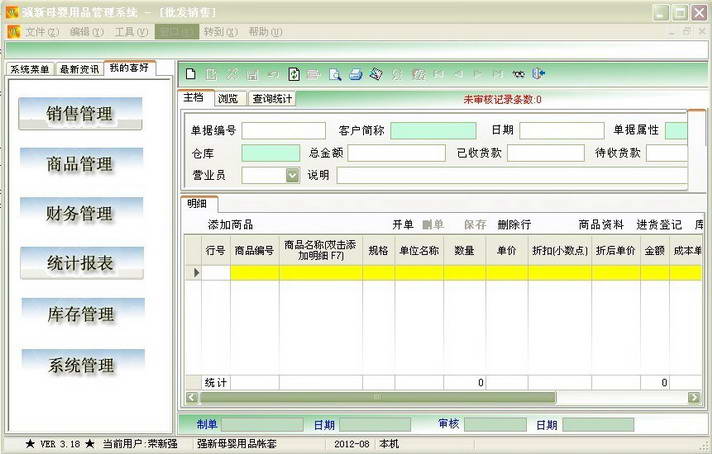Click the Edit record pencil-page icon
The image size is (712, 454).
[x=211, y=74]
